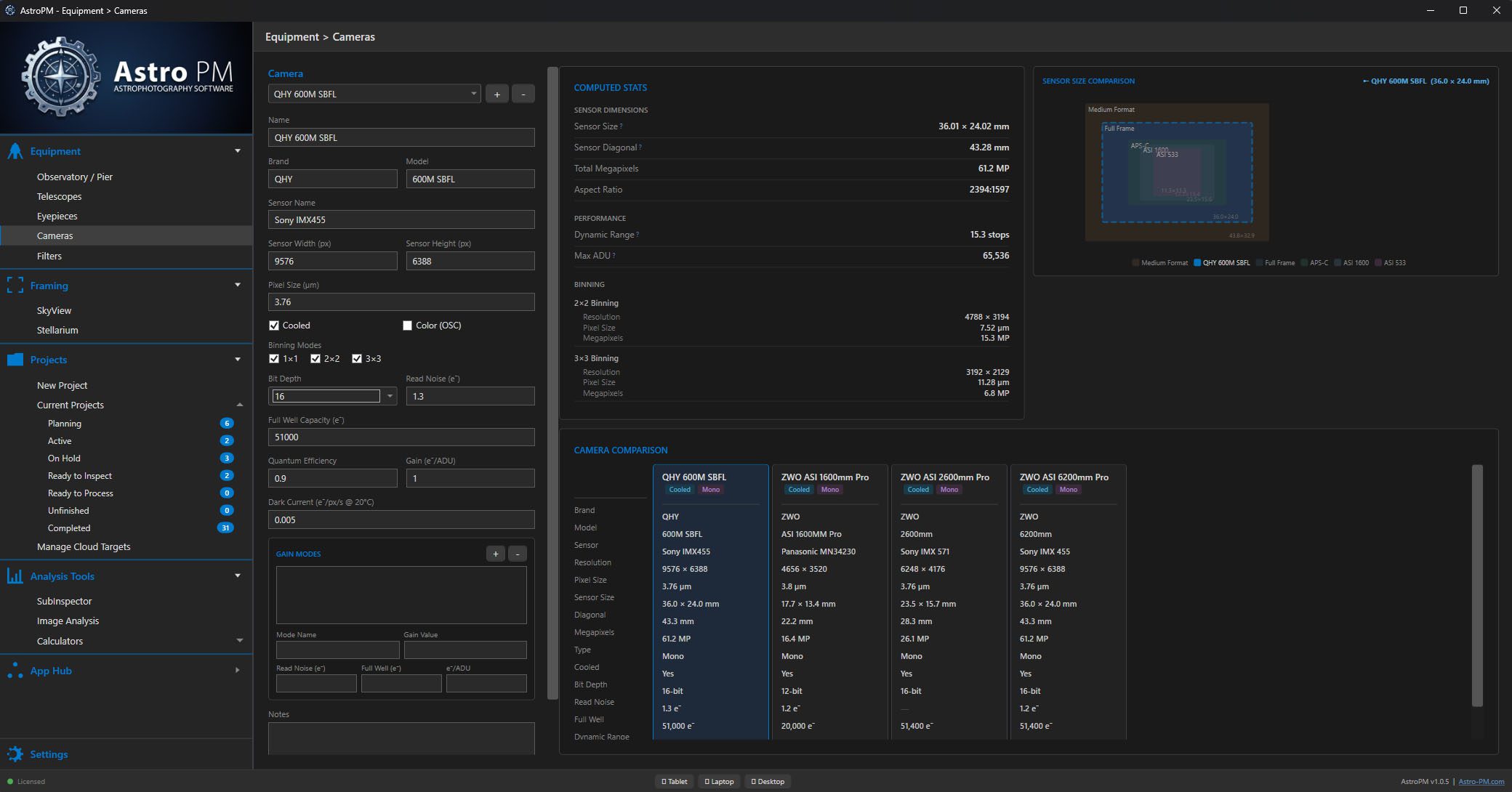The width and height of the screenshot is (1512, 792).
Task: Click the Projects folder icon
Action: pyautogui.click(x=15, y=360)
